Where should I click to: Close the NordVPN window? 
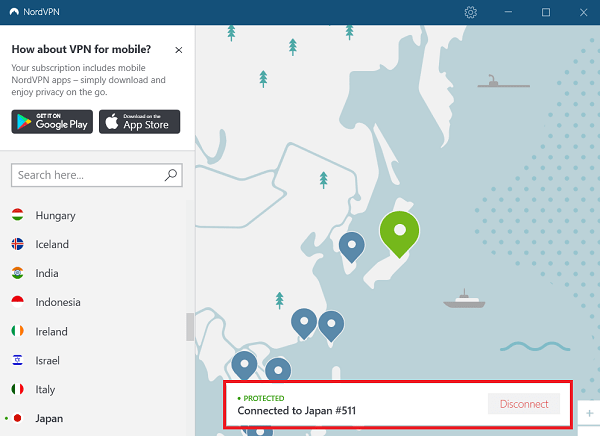click(584, 12)
